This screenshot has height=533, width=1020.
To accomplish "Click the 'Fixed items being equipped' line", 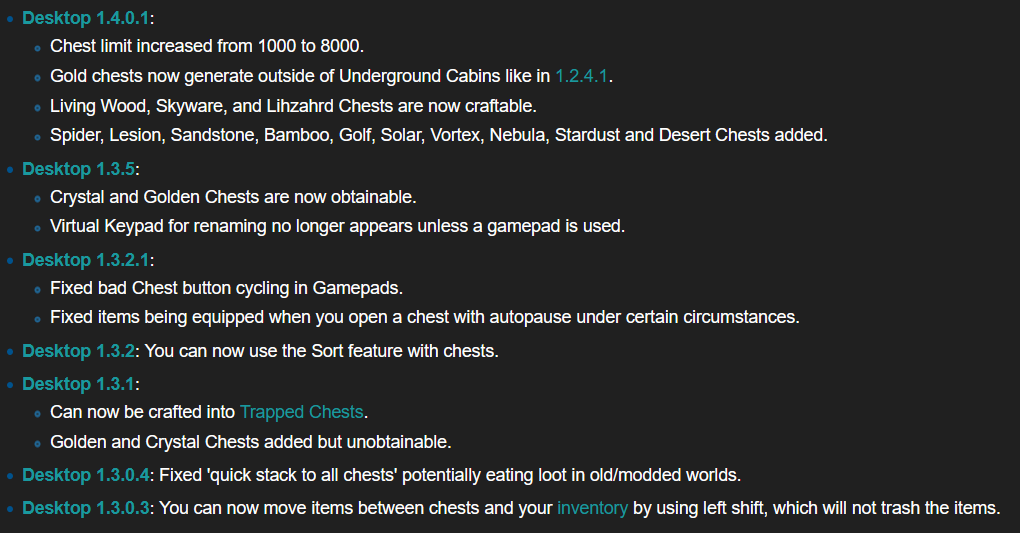I will pos(425,318).
